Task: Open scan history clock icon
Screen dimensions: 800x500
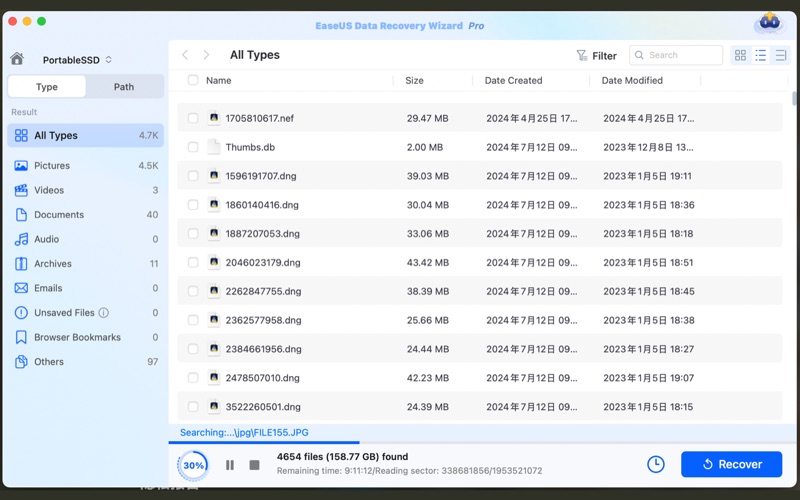Action: tap(656, 464)
